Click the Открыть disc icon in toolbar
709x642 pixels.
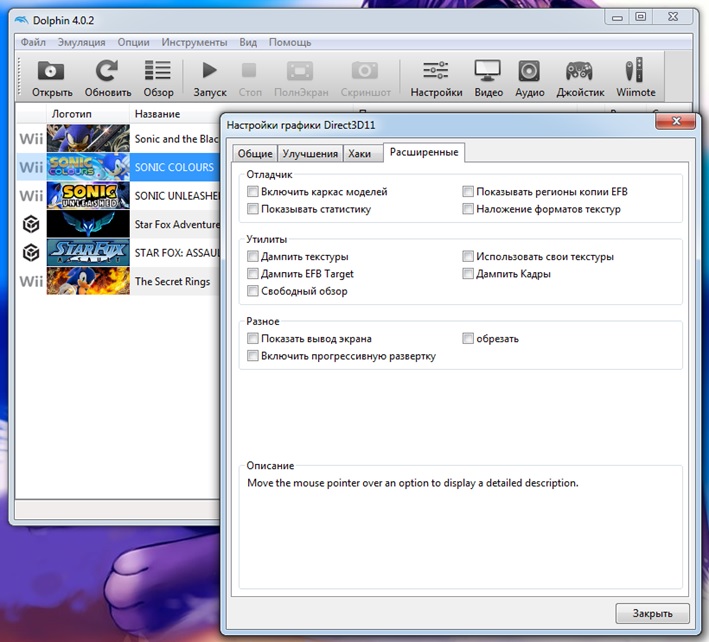click(51, 71)
